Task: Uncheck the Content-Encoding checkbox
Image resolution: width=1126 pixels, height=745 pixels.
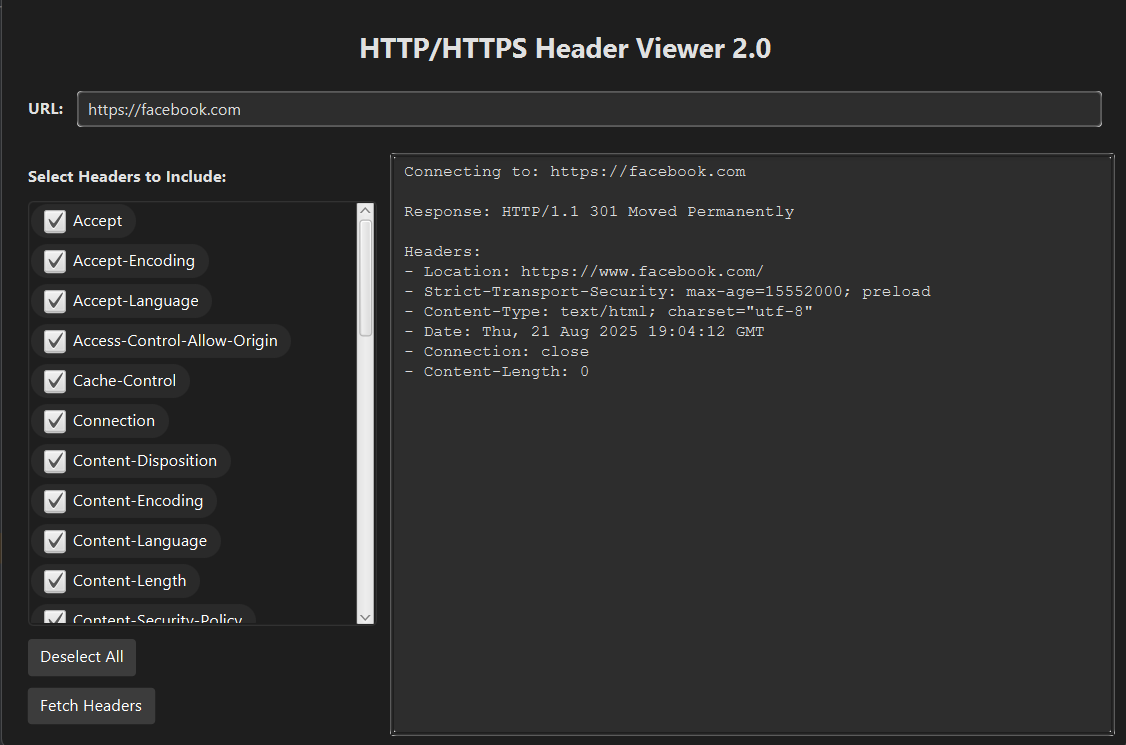Action: [x=55, y=501]
